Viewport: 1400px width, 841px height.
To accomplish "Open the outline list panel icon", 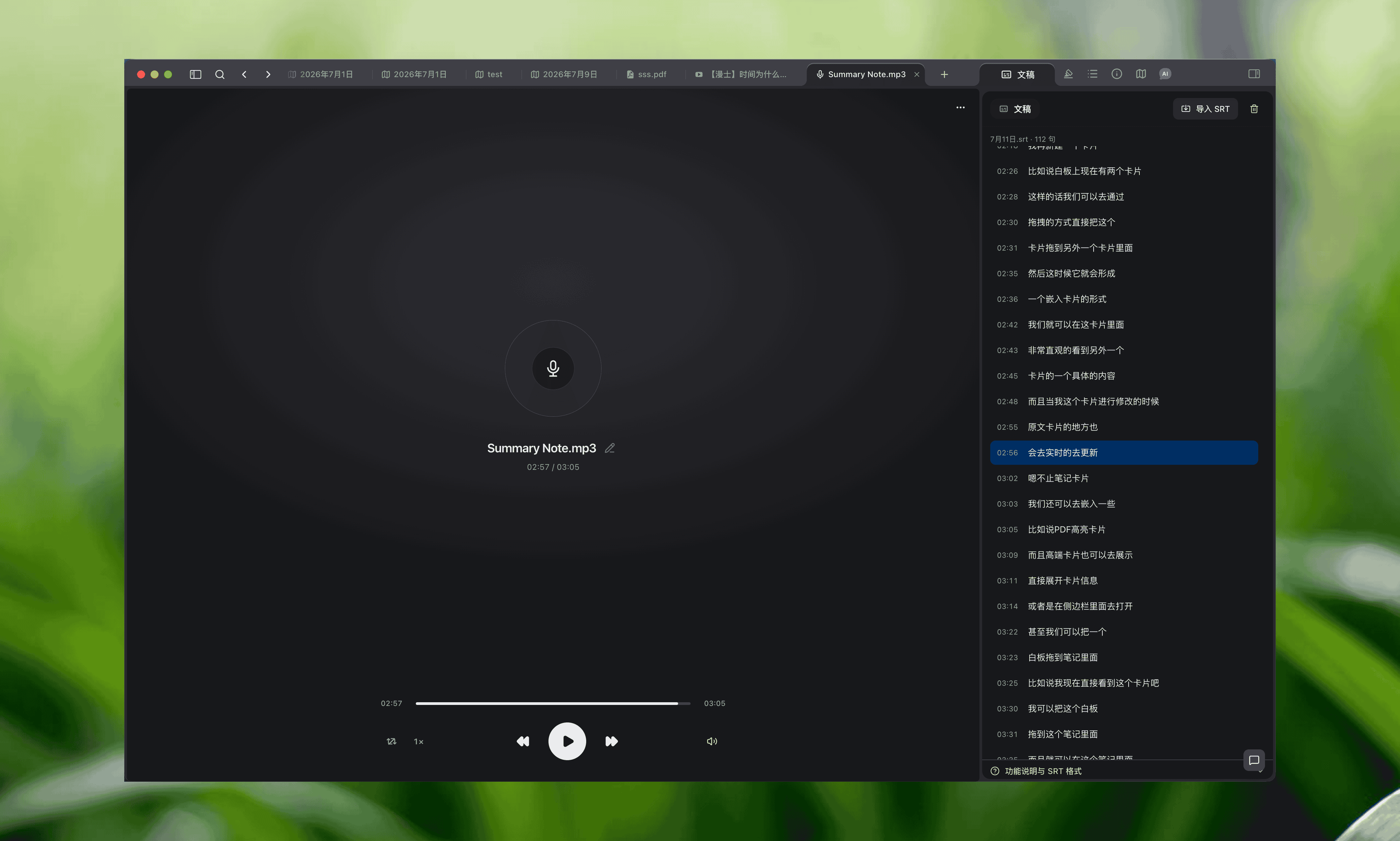I will click(x=1093, y=74).
